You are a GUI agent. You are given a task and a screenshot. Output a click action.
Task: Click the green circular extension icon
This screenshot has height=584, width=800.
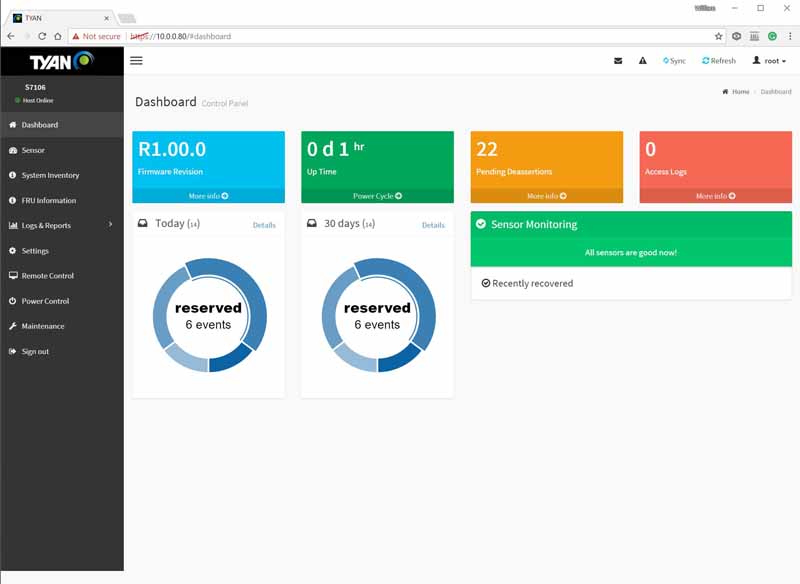click(772, 36)
